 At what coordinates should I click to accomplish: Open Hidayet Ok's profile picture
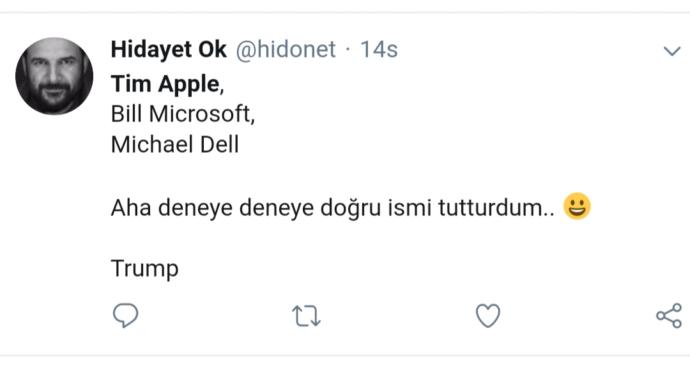[x=54, y=76]
